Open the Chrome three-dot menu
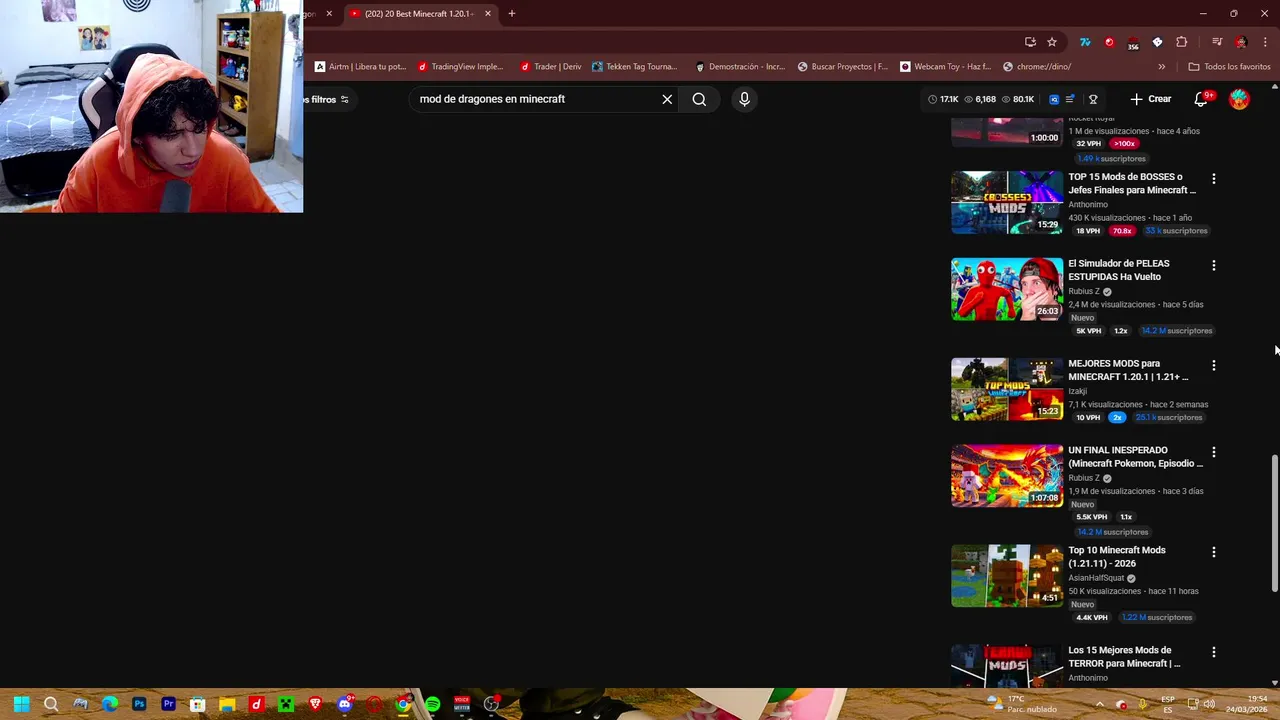This screenshot has height=720, width=1280. pyautogui.click(x=1265, y=42)
